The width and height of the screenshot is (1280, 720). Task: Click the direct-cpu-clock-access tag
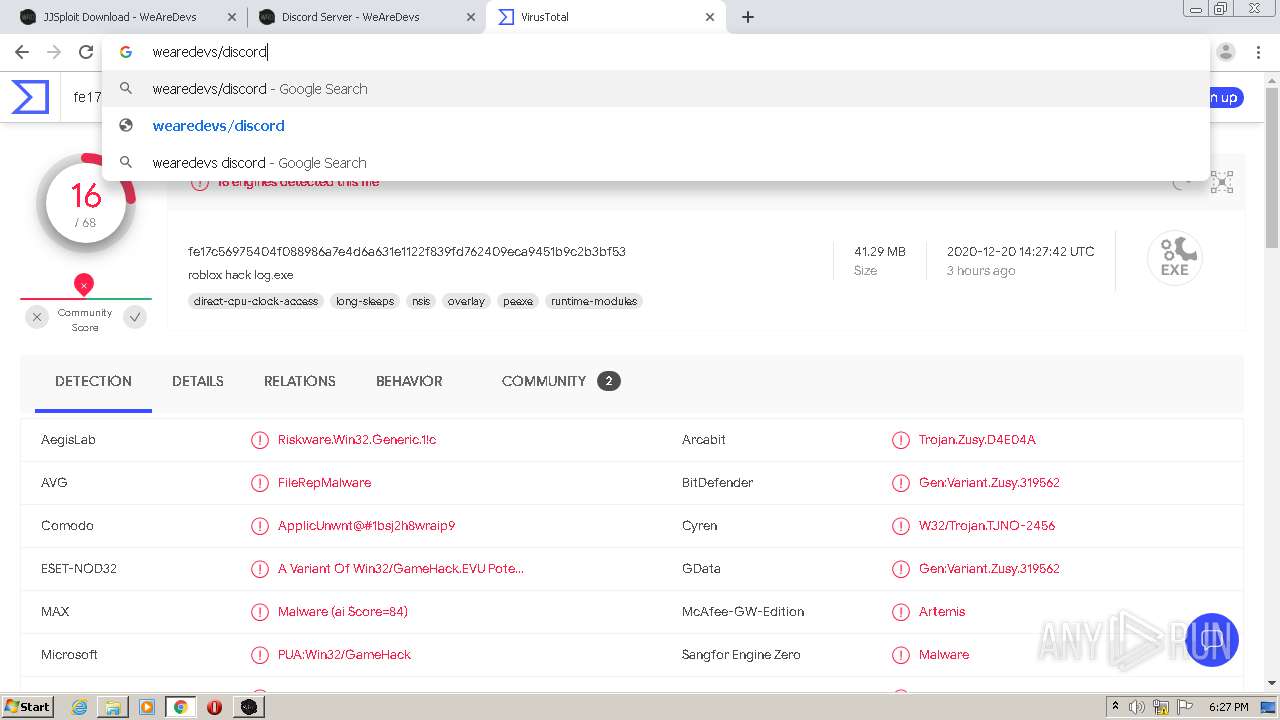[256, 301]
